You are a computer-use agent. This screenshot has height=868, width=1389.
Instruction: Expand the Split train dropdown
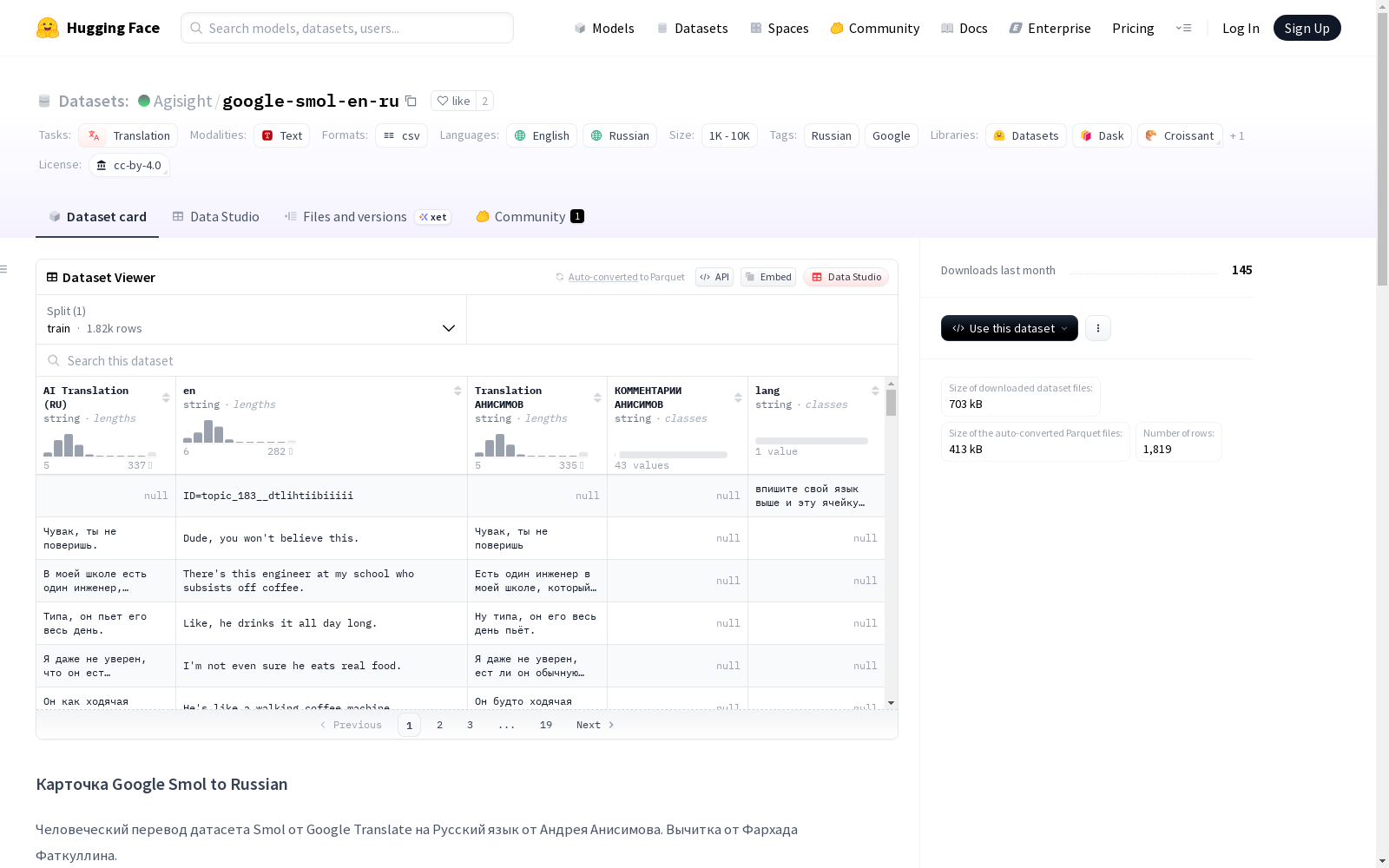[x=251, y=319]
